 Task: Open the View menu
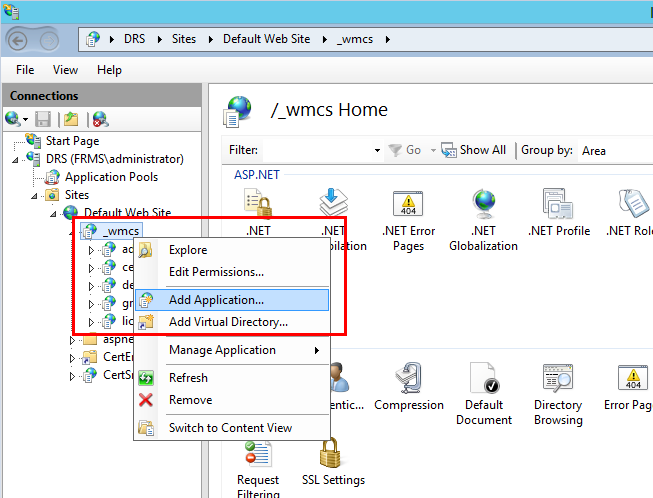(x=65, y=70)
